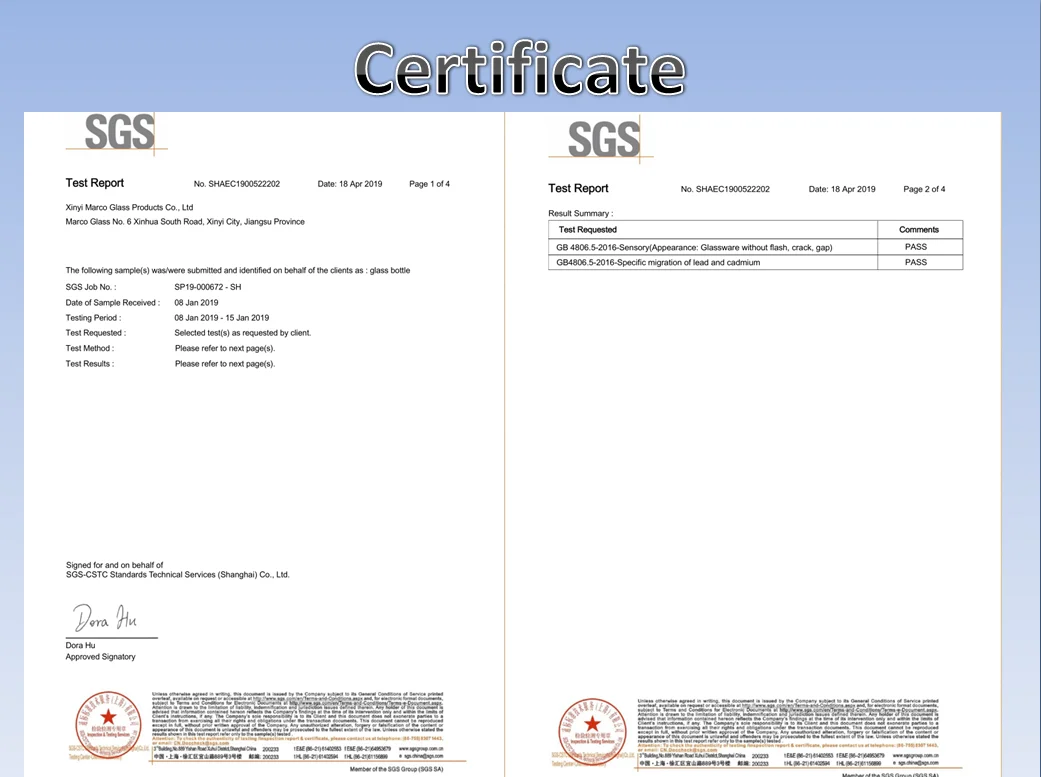Click the SGS Job No. SP19-000672 - SH value
Image resolution: width=1041 pixels, height=777 pixels.
point(208,287)
